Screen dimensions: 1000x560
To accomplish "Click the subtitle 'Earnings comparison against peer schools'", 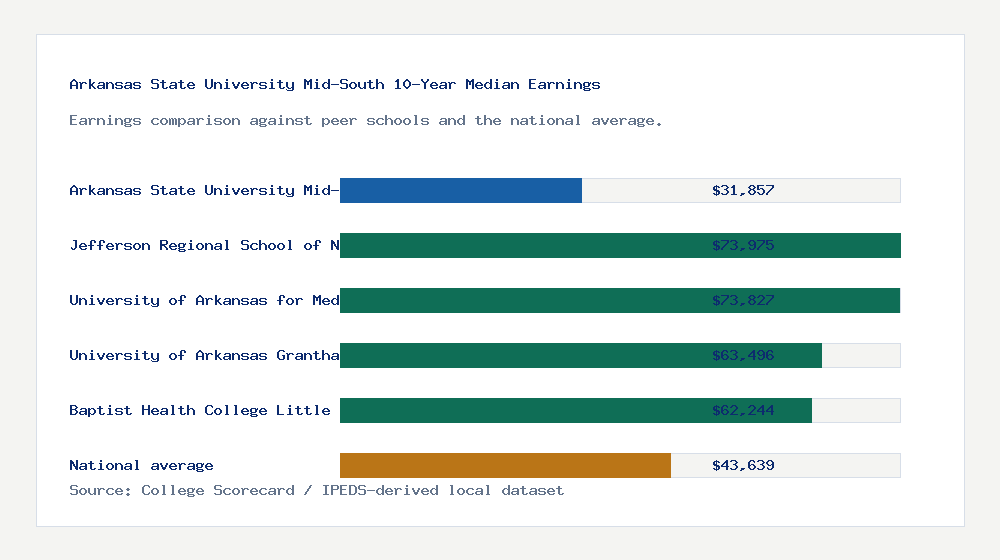I will (x=365, y=121).
